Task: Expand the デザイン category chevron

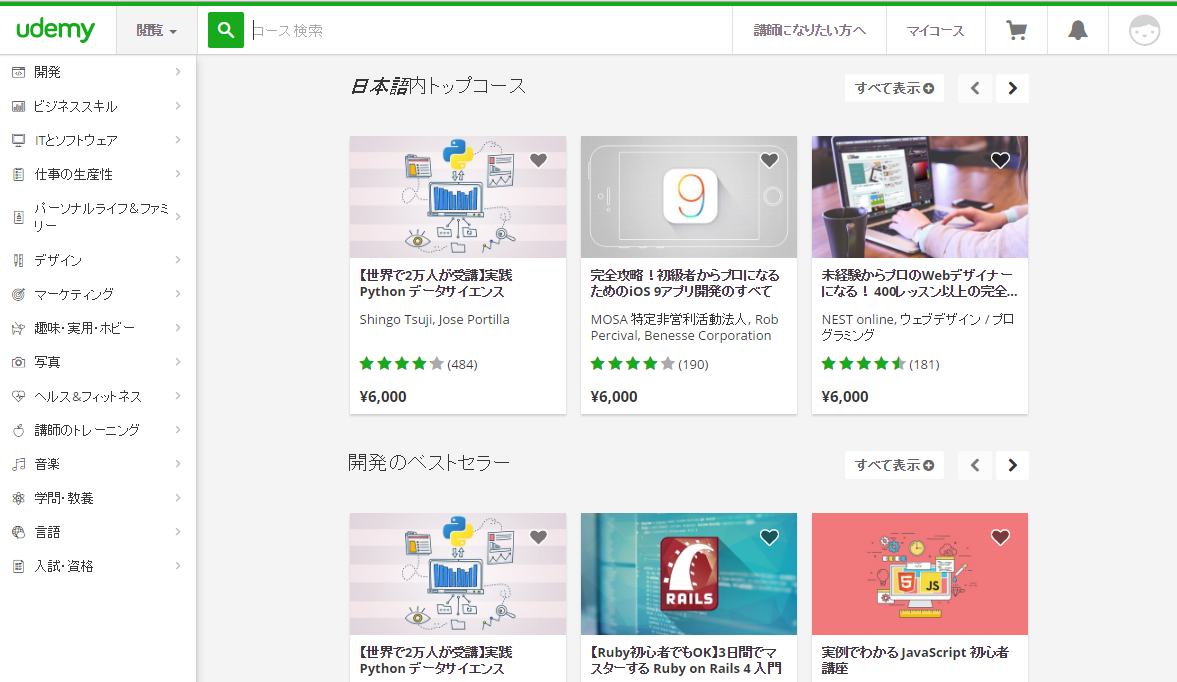Action: tap(178, 260)
